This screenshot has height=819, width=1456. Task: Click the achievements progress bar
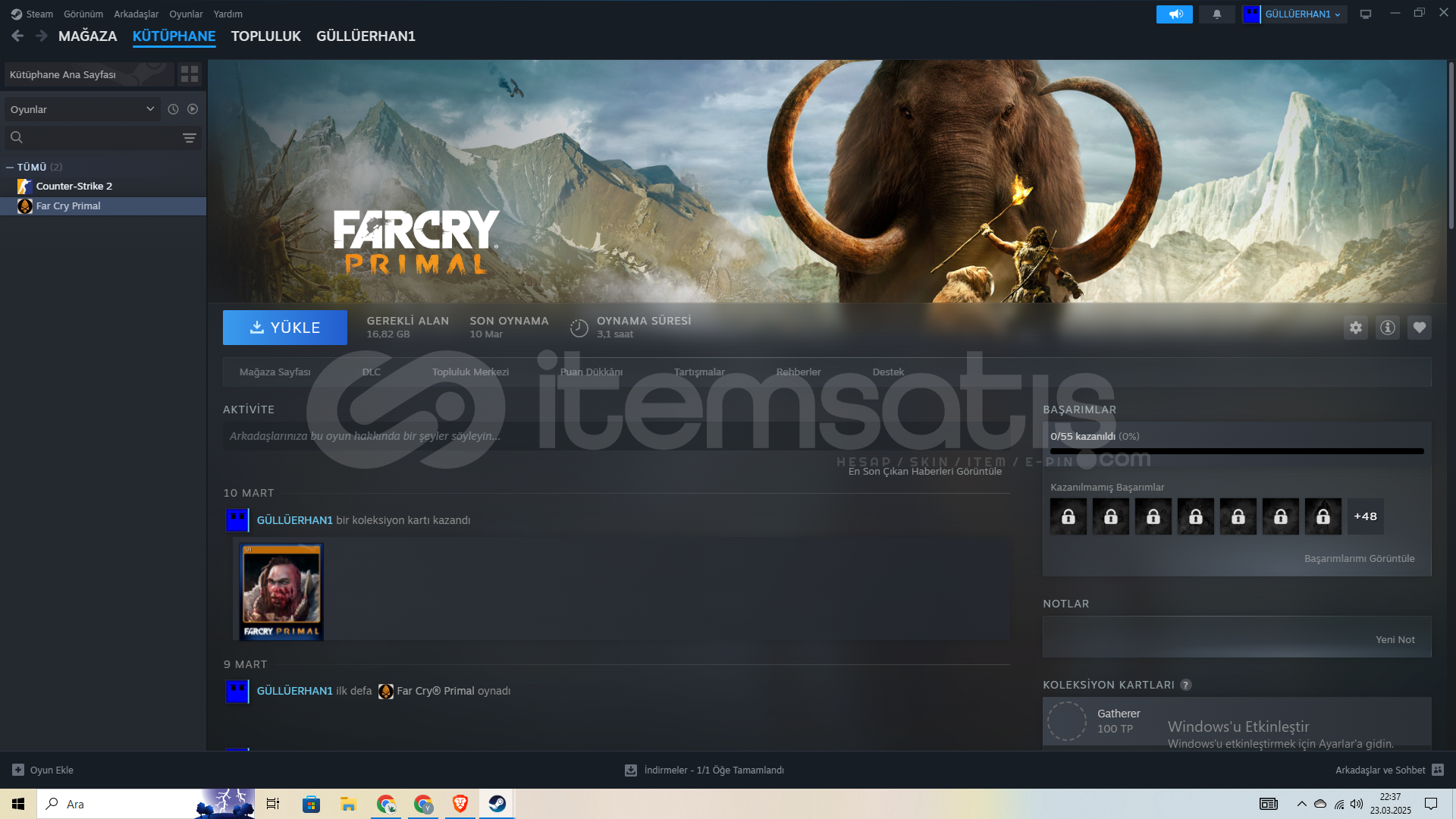(1236, 451)
